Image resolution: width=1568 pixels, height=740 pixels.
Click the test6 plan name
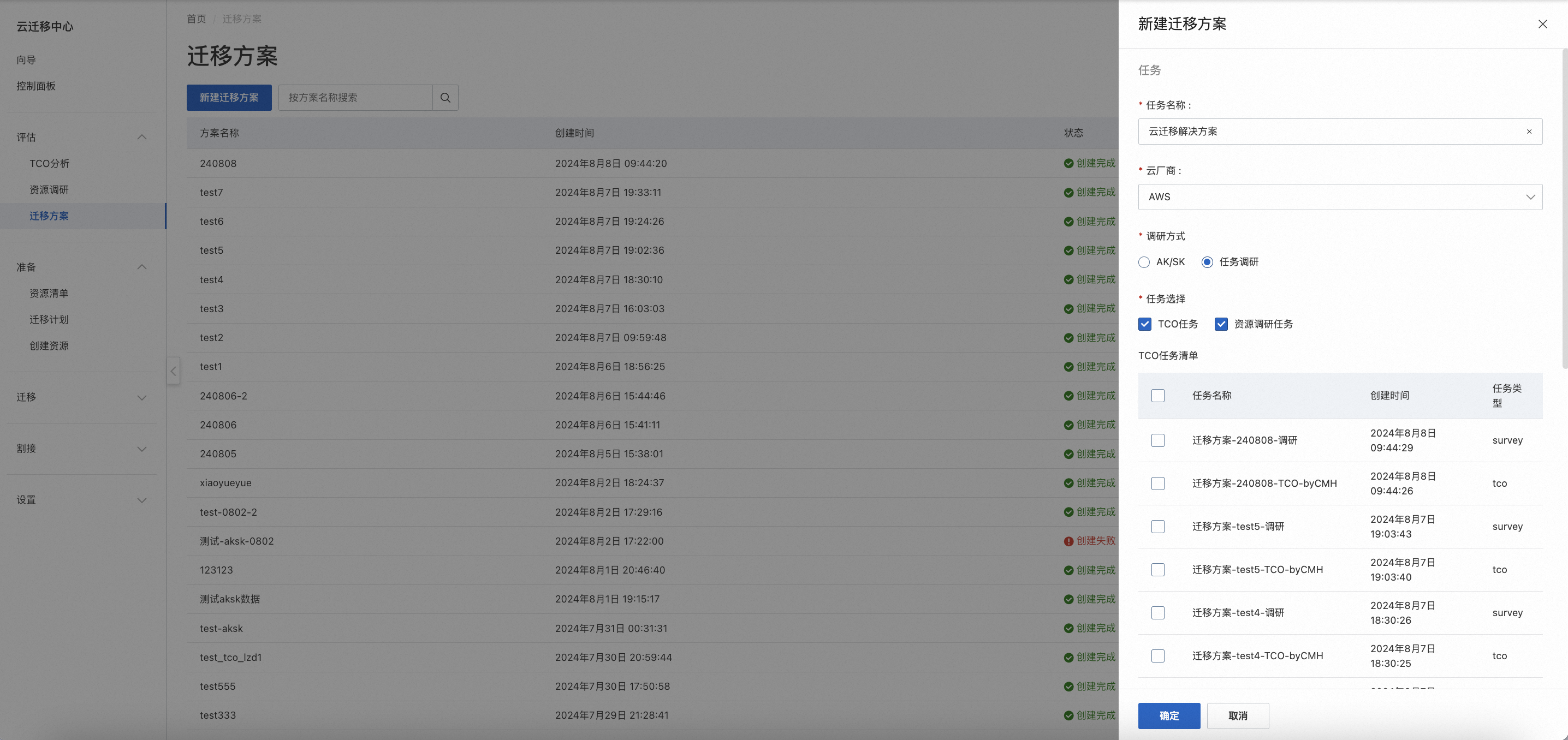pos(212,222)
